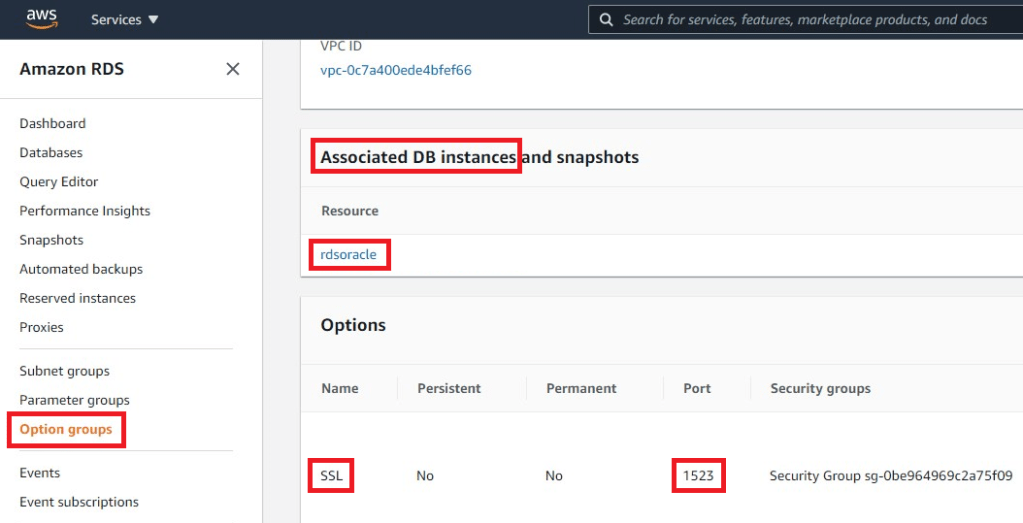Open Query Editor from the sidebar

pos(59,182)
